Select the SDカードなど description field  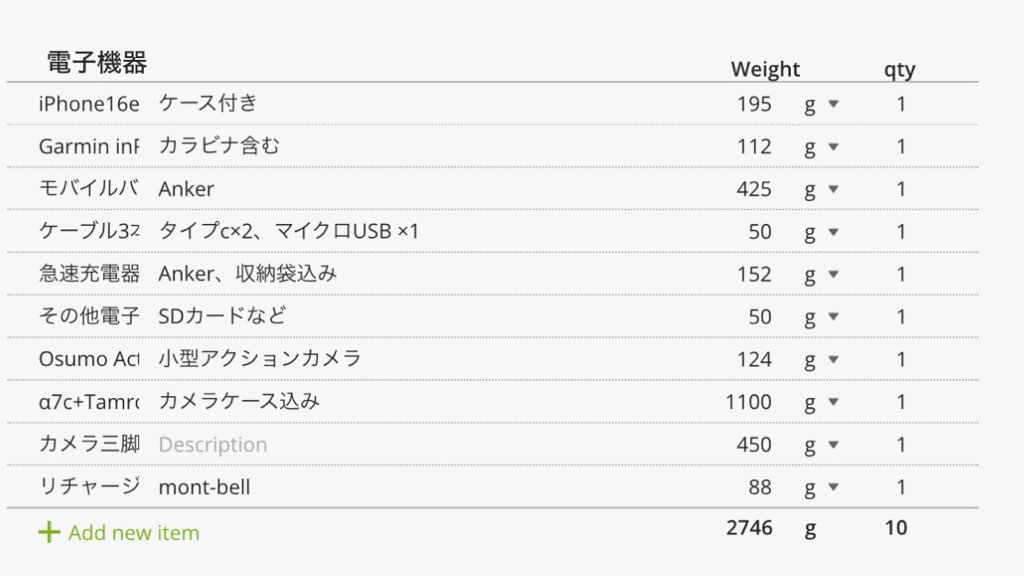[x=222, y=317]
